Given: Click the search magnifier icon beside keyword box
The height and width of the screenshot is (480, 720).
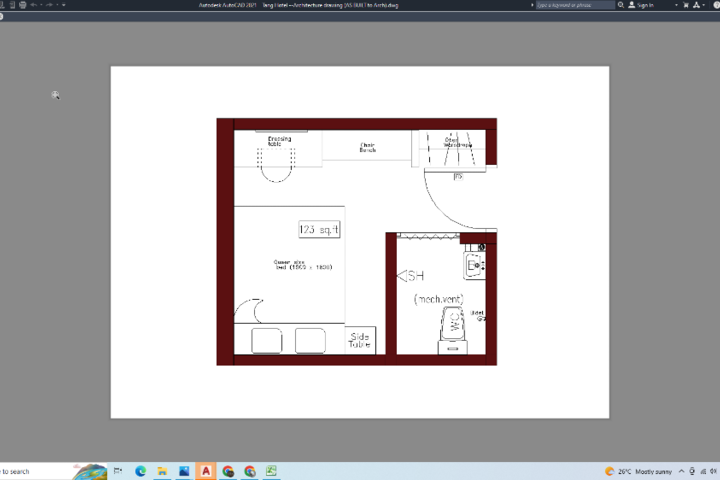Looking at the screenshot, I should click(621, 5).
